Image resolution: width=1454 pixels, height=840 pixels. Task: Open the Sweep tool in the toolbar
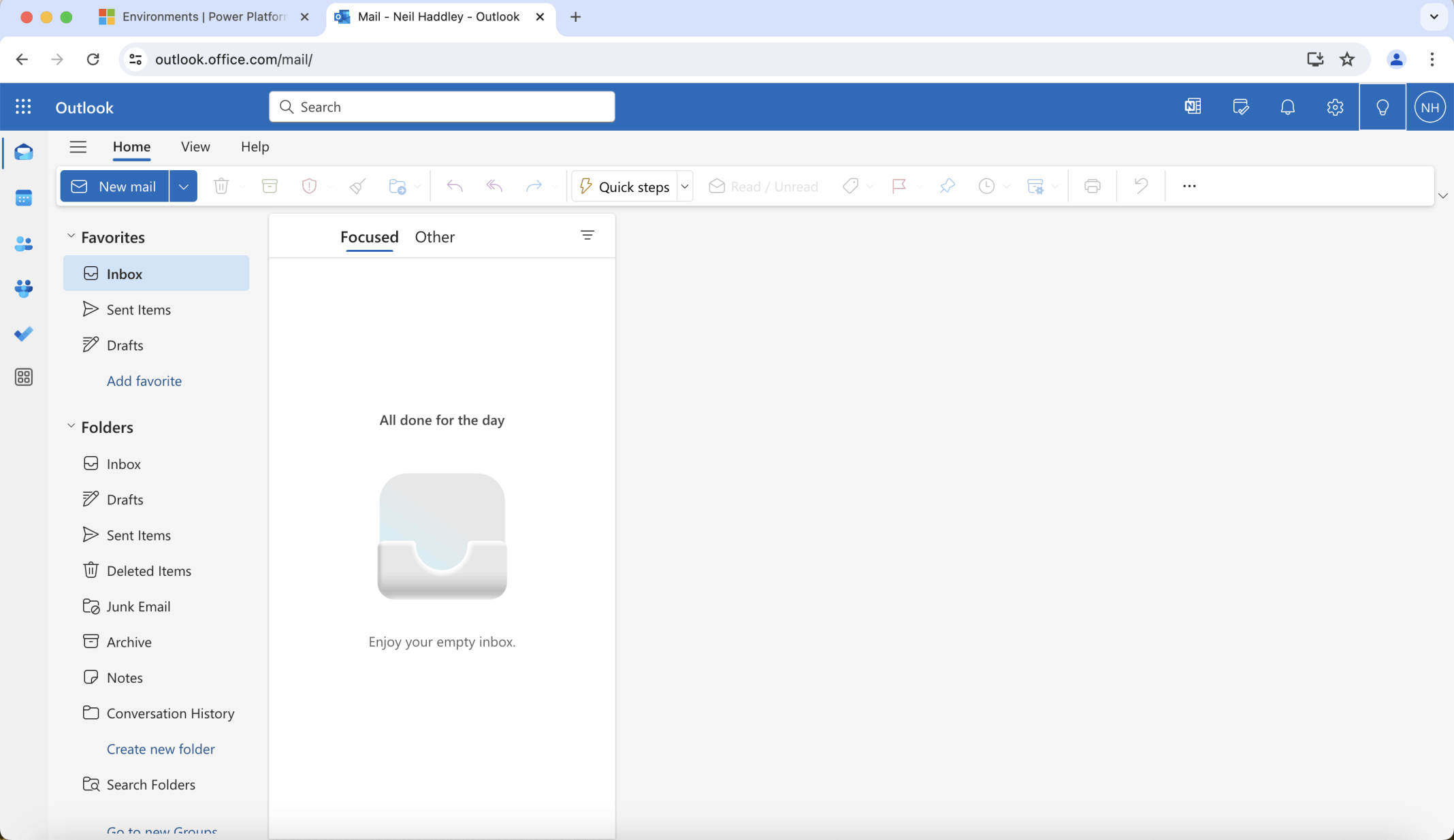click(x=357, y=186)
